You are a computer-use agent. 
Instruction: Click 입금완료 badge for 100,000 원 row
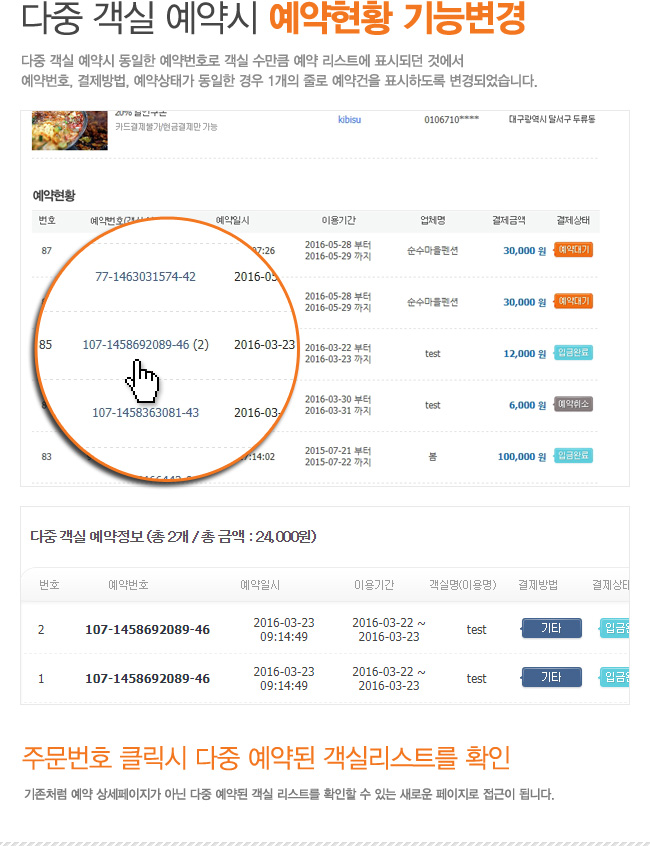573,456
